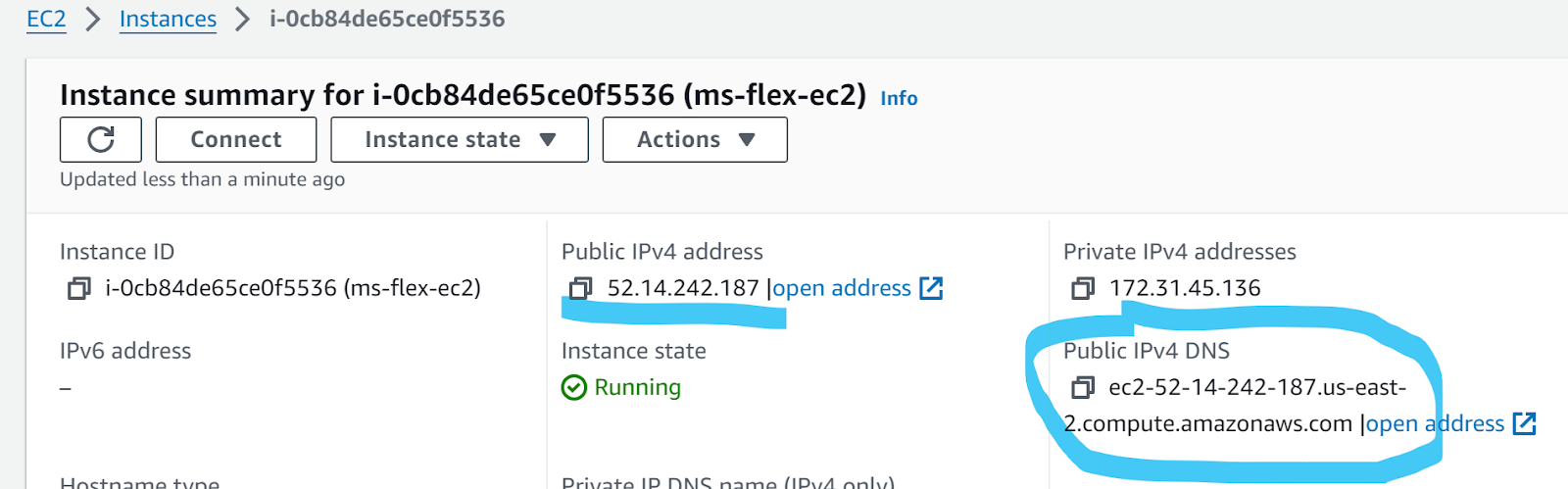Screen dimensions: 1568x489
Task: Open the Instance state dropdown
Action: (x=460, y=139)
